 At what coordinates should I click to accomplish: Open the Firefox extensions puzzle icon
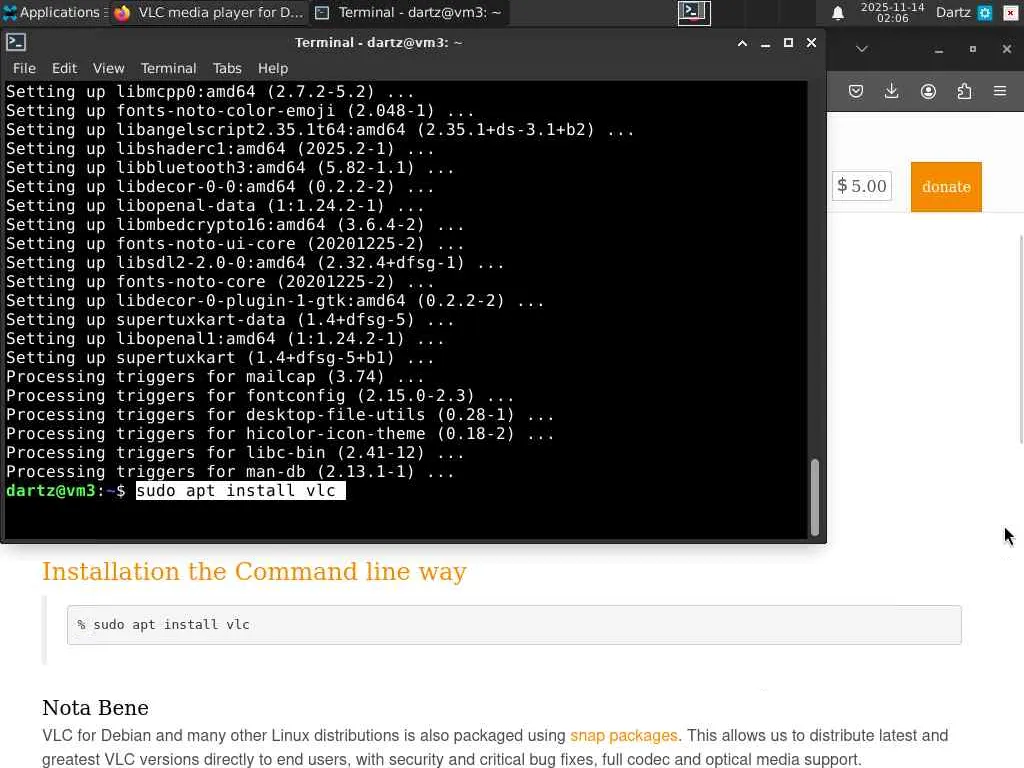964,91
